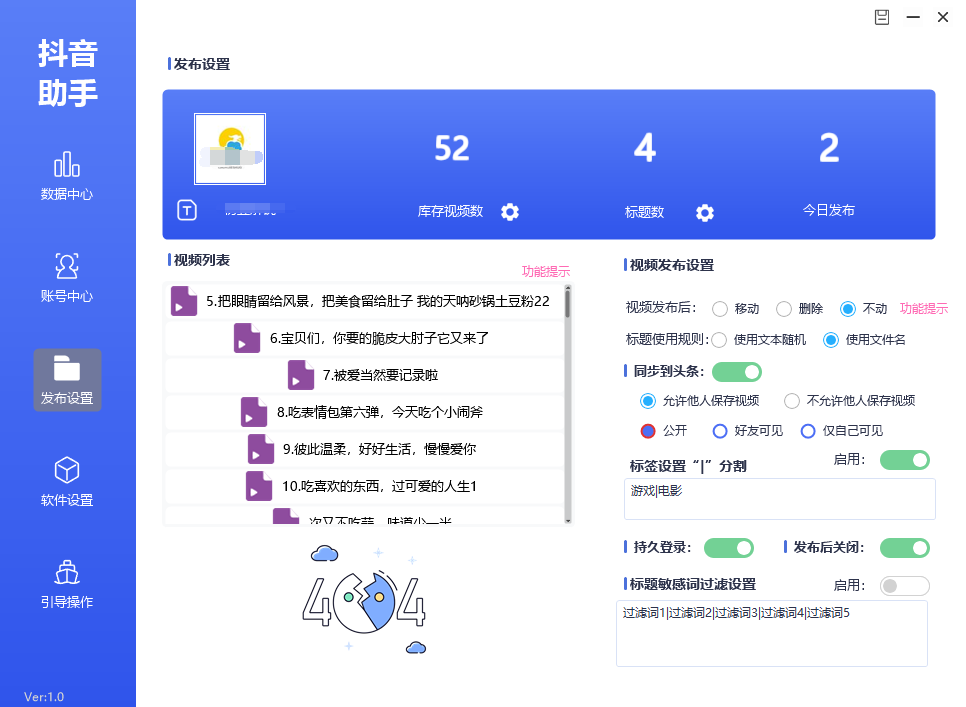Open the 软件设置 cube icon
This screenshot has width=966, height=707.
point(67,471)
